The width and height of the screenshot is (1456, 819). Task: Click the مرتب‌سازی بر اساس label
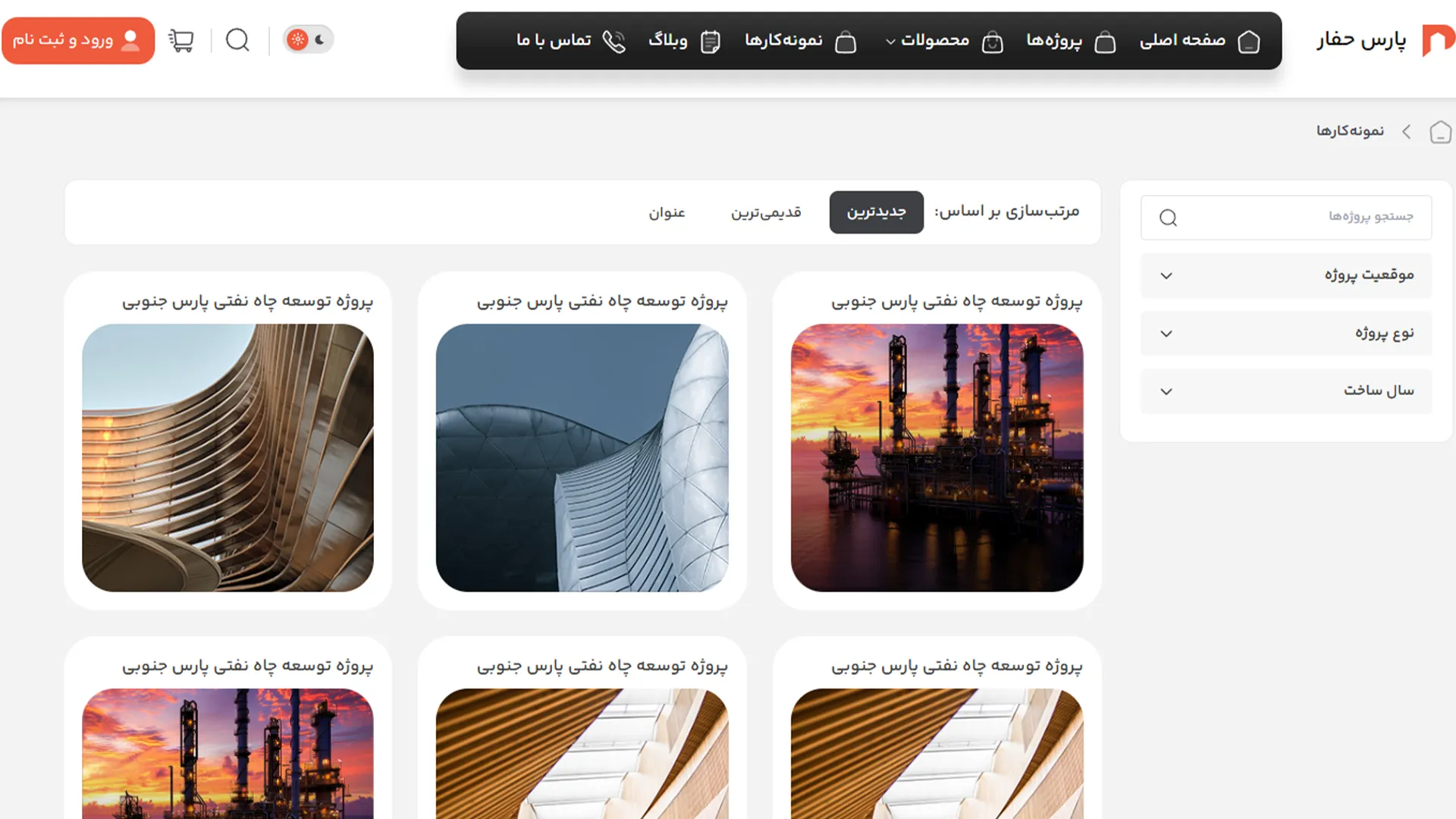click(1006, 212)
